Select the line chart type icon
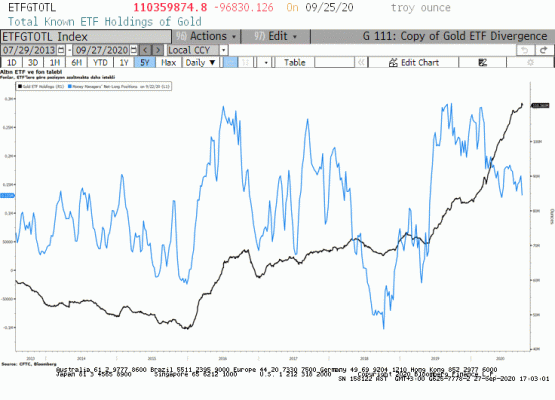This screenshot has width=555, height=400. (230, 63)
